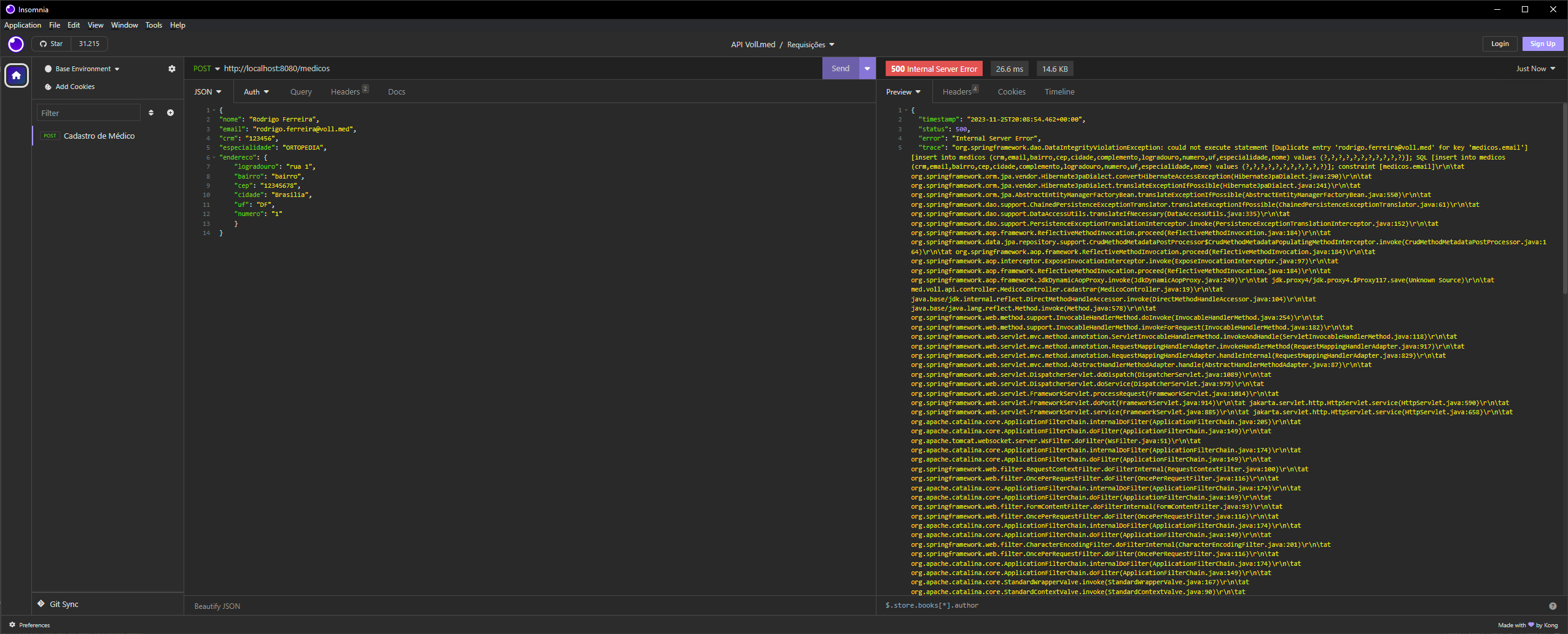Image resolution: width=1568 pixels, height=634 pixels.
Task: Expand the Base Environment dropdown
Action: click(x=82, y=69)
